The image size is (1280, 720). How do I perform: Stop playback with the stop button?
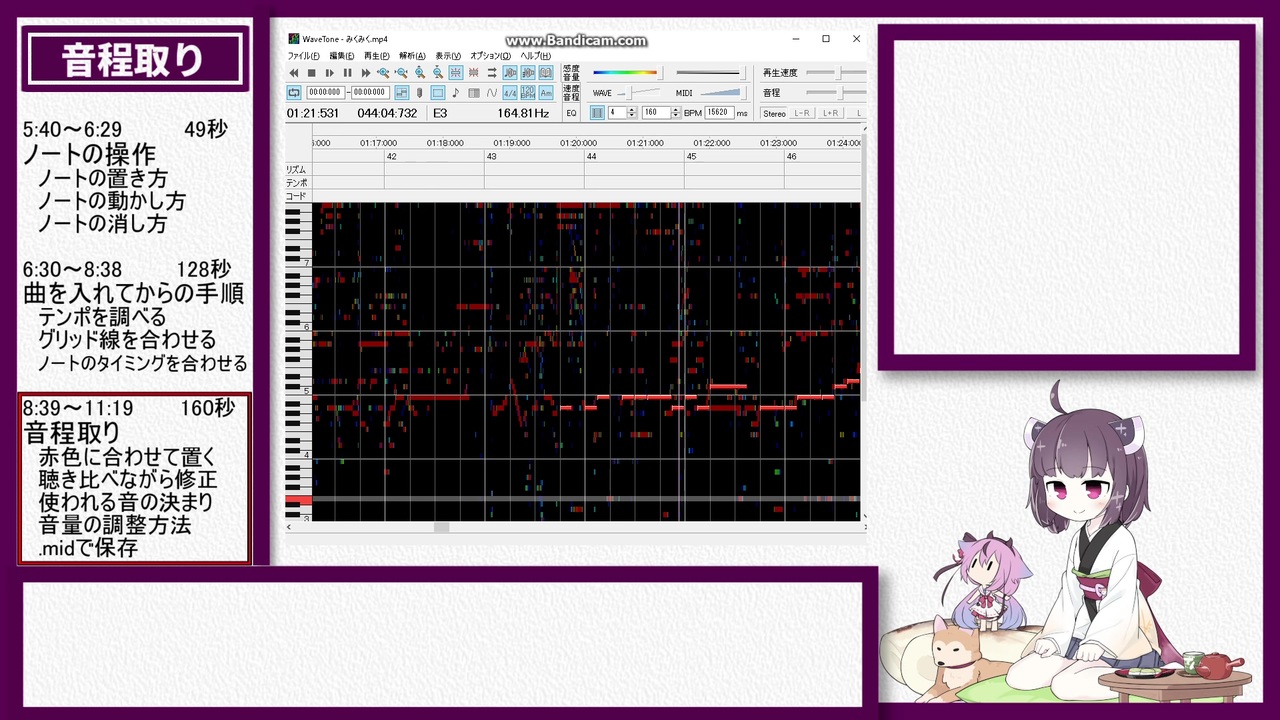point(312,73)
